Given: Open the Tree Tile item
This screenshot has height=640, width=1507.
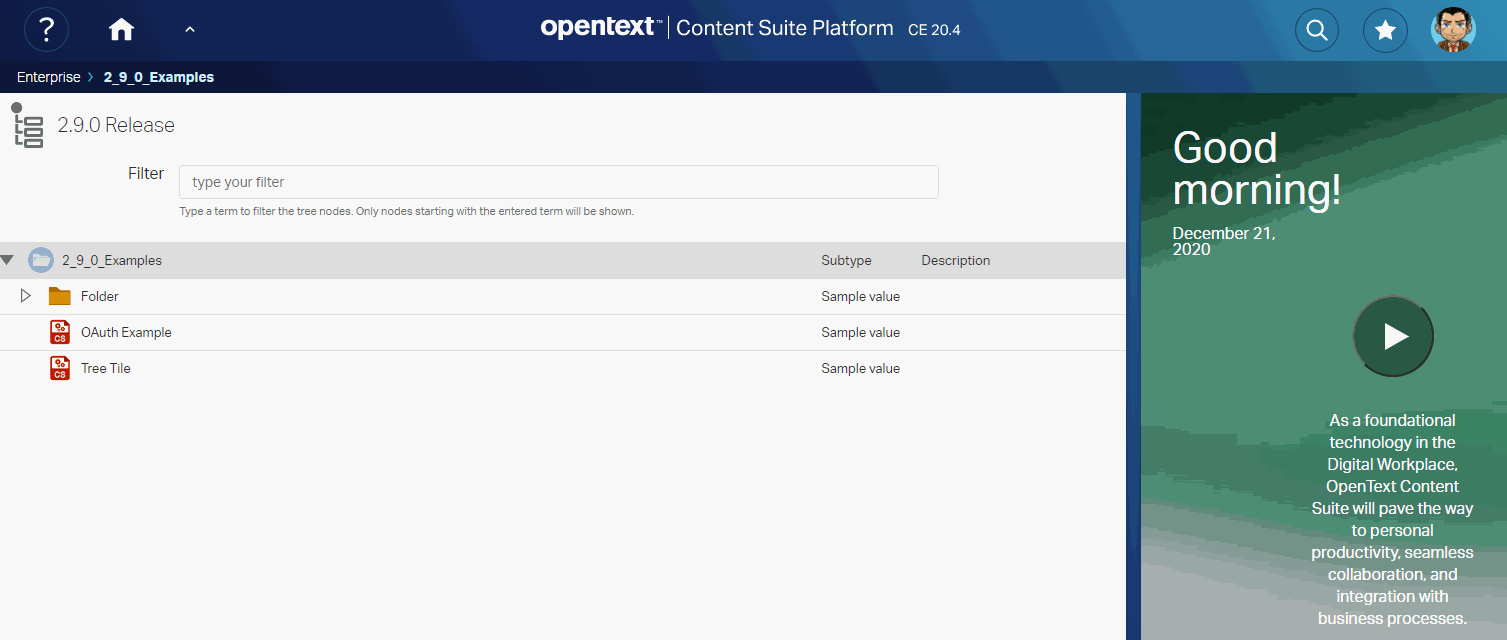Looking at the screenshot, I should pos(106,368).
